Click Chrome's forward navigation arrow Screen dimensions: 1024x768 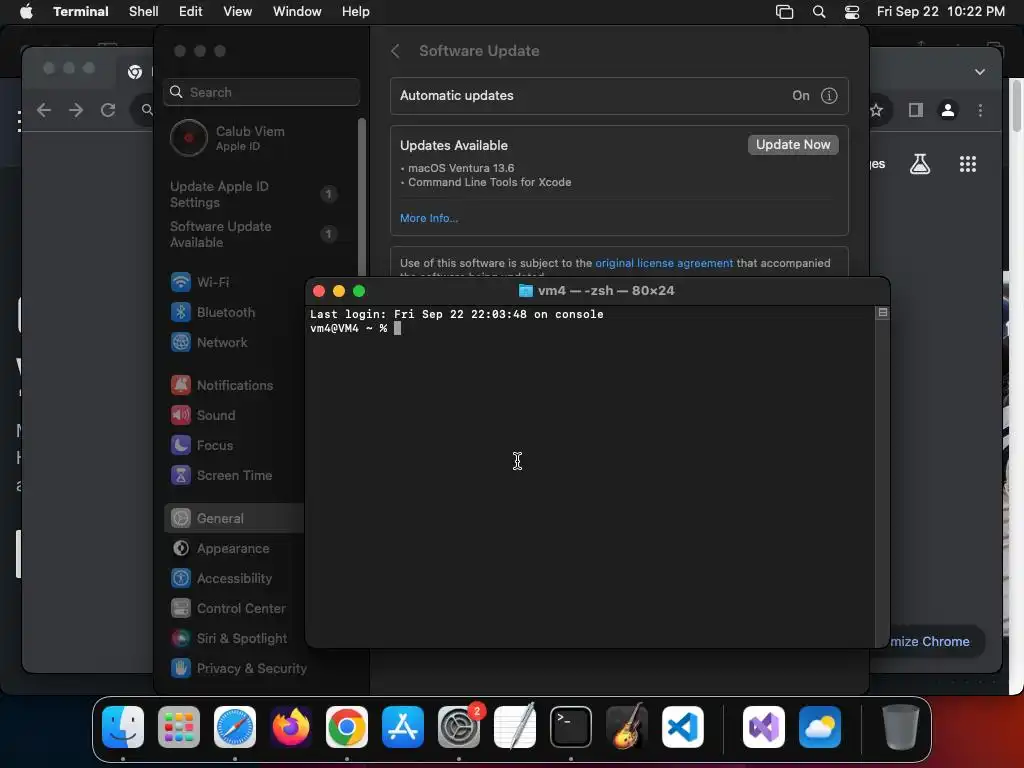pyautogui.click(x=76, y=110)
